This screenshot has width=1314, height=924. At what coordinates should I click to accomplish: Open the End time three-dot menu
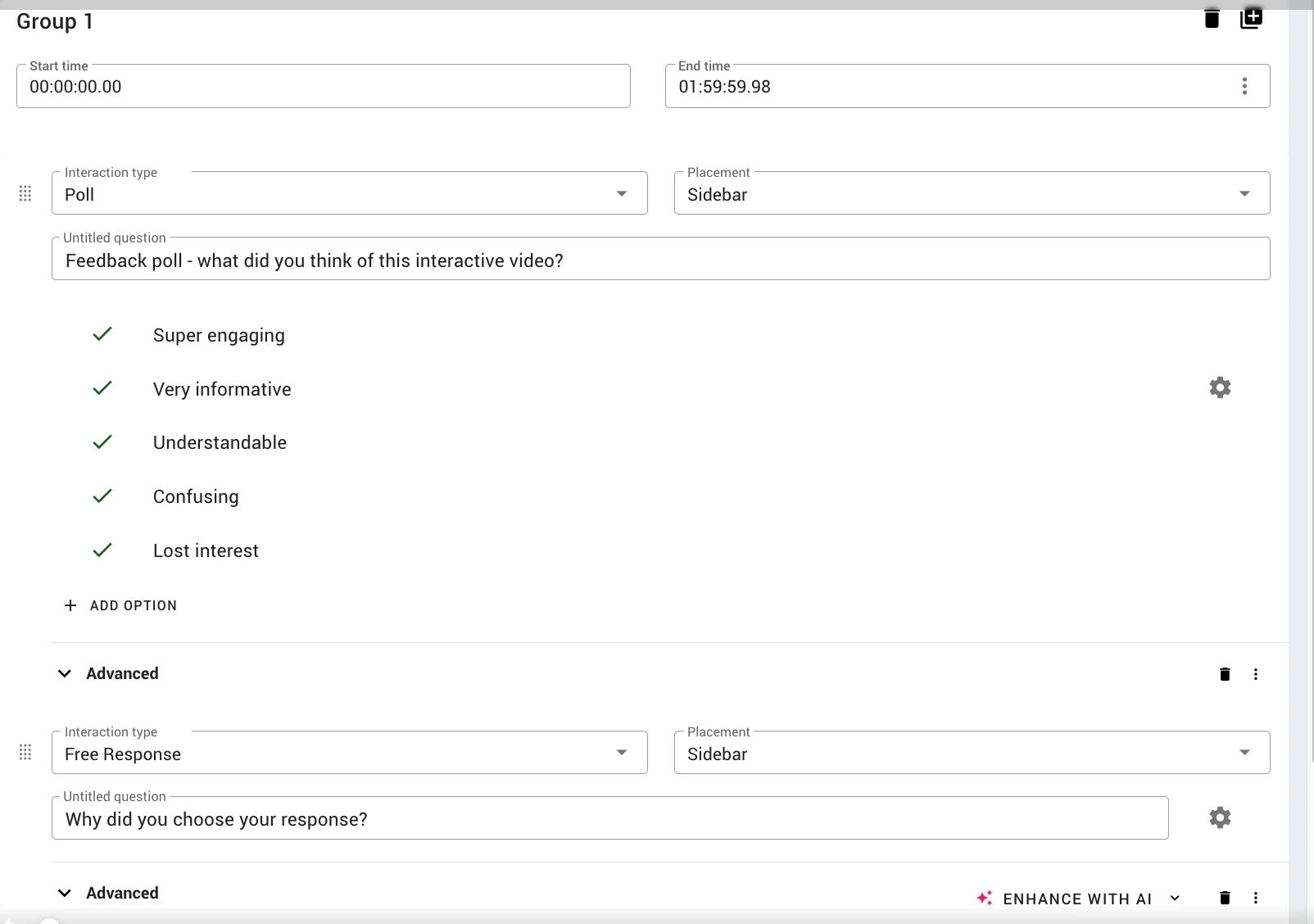[1244, 86]
